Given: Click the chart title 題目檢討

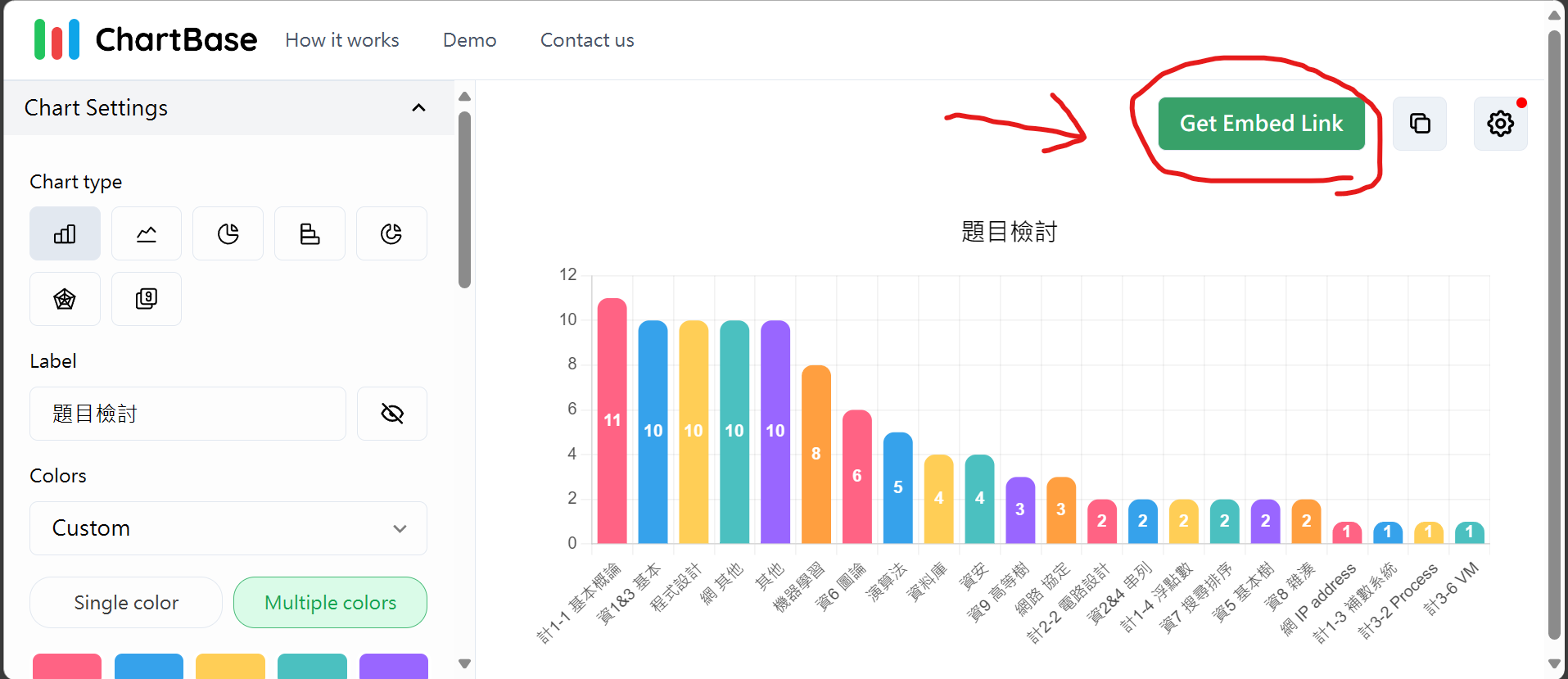Looking at the screenshot, I should click(1009, 232).
